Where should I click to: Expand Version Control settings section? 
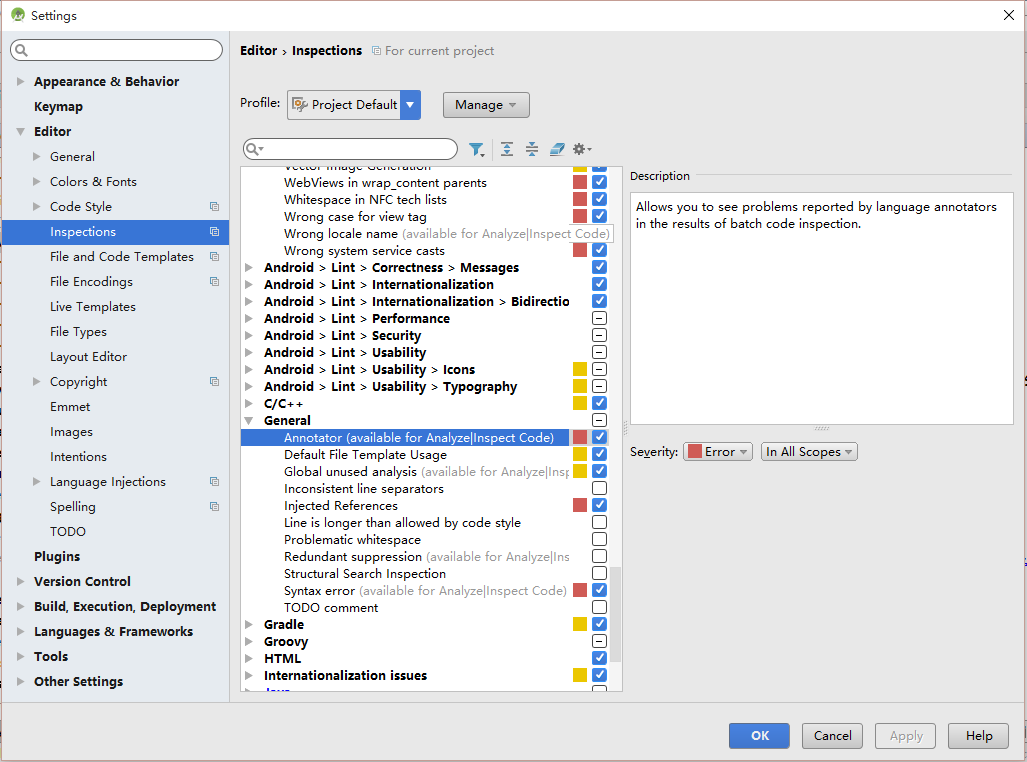pyautogui.click(x=20, y=581)
